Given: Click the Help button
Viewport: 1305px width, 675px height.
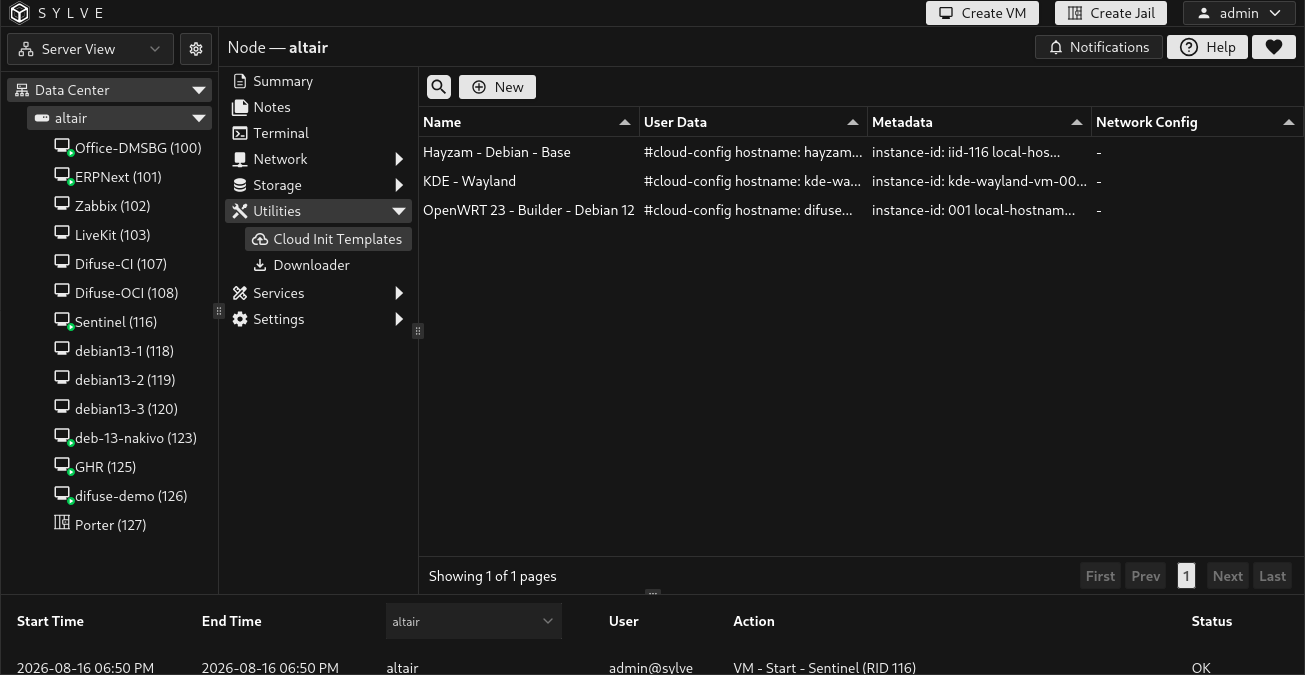Looking at the screenshot, I should (1207, 47).
